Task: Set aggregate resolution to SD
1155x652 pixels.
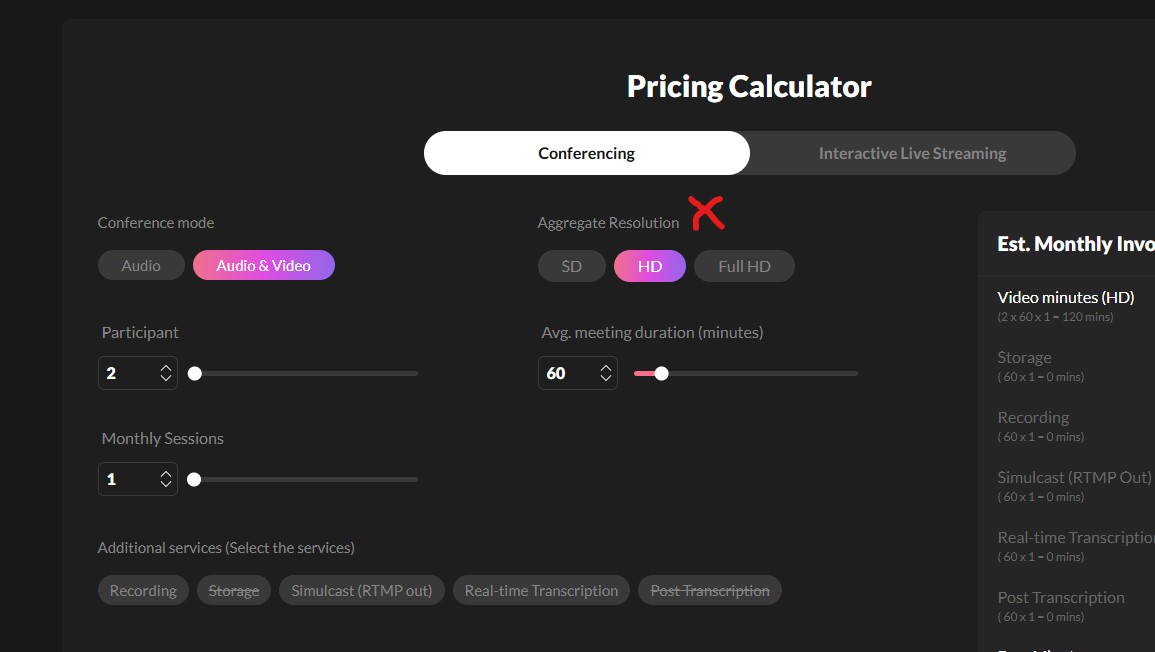Action: click(572, 266)
